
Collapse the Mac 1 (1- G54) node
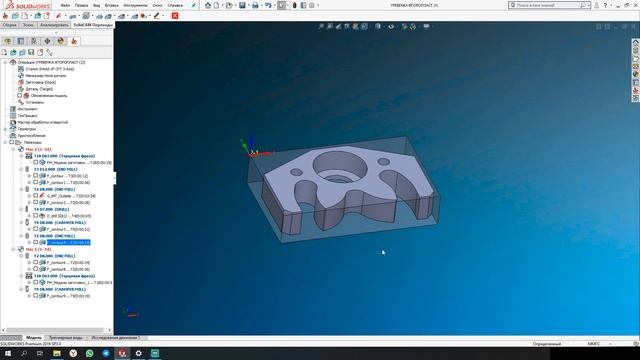(13, 249)
